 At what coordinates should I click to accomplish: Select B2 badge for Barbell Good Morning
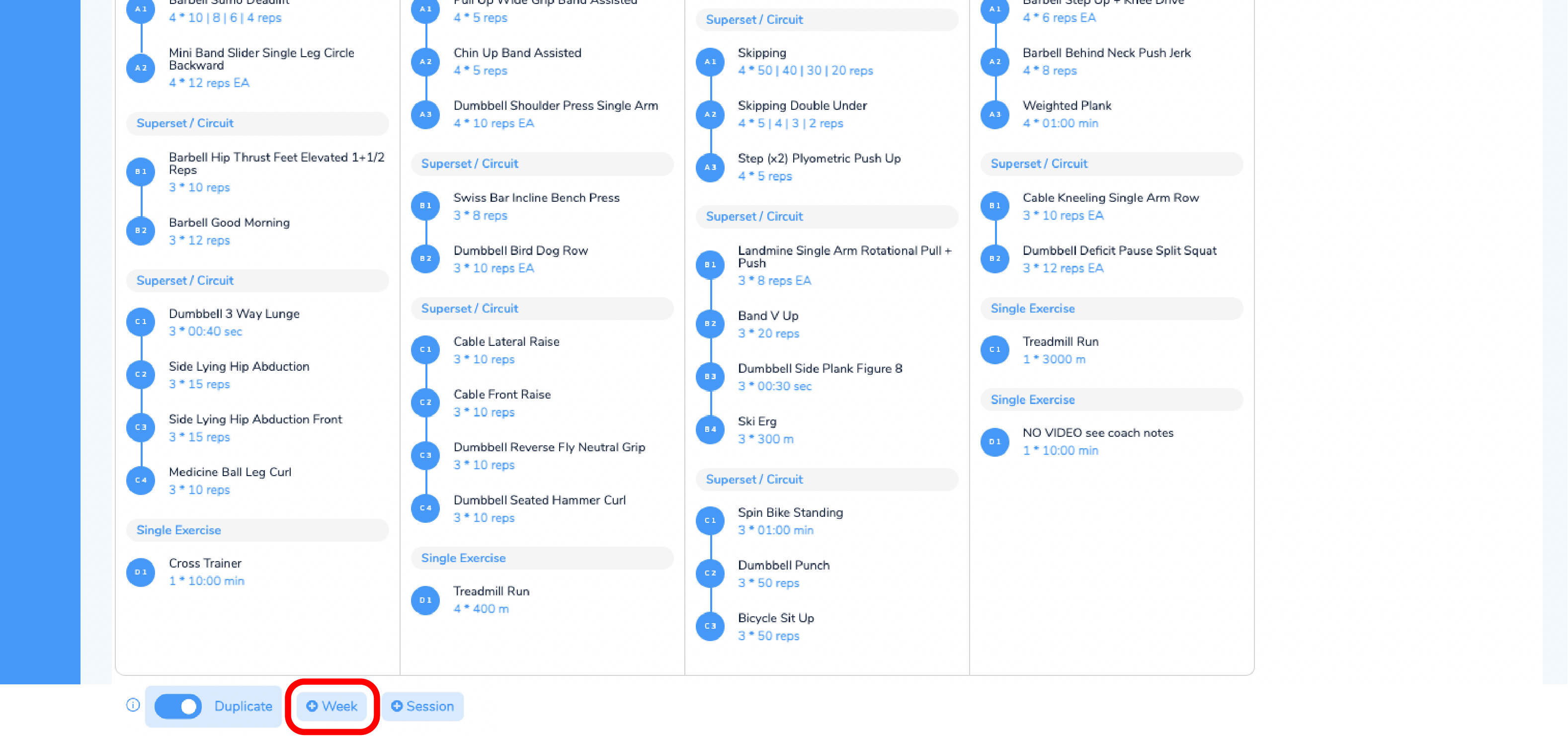[141, 231]
